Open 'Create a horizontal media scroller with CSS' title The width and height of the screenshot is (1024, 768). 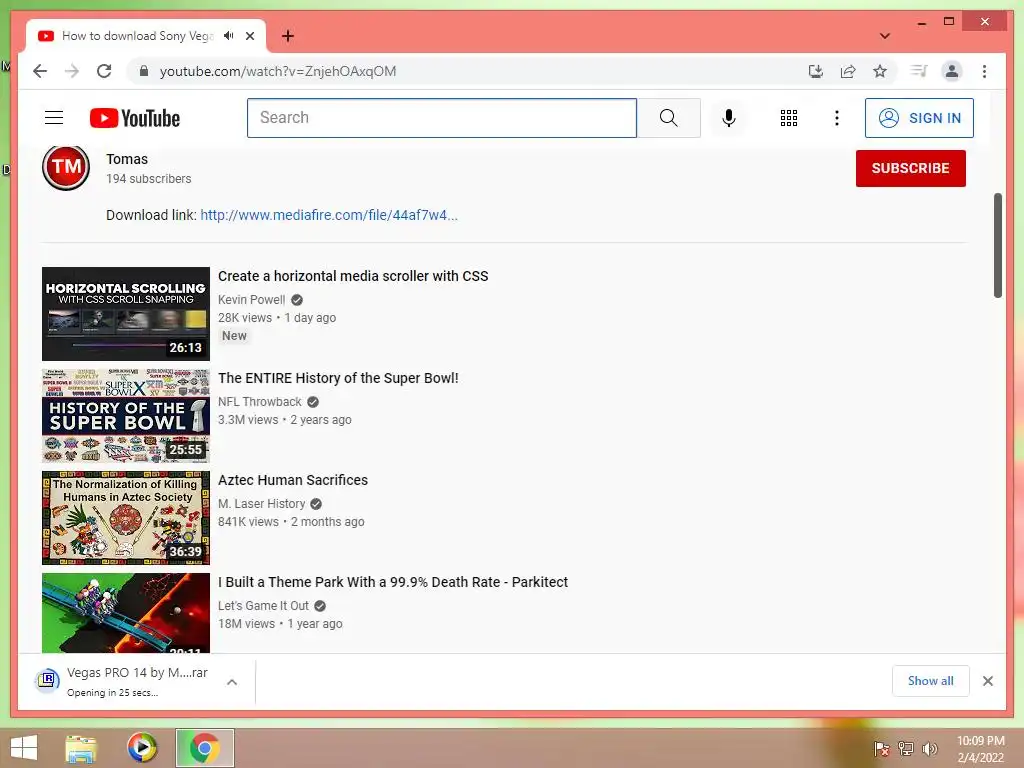(353, 276)
